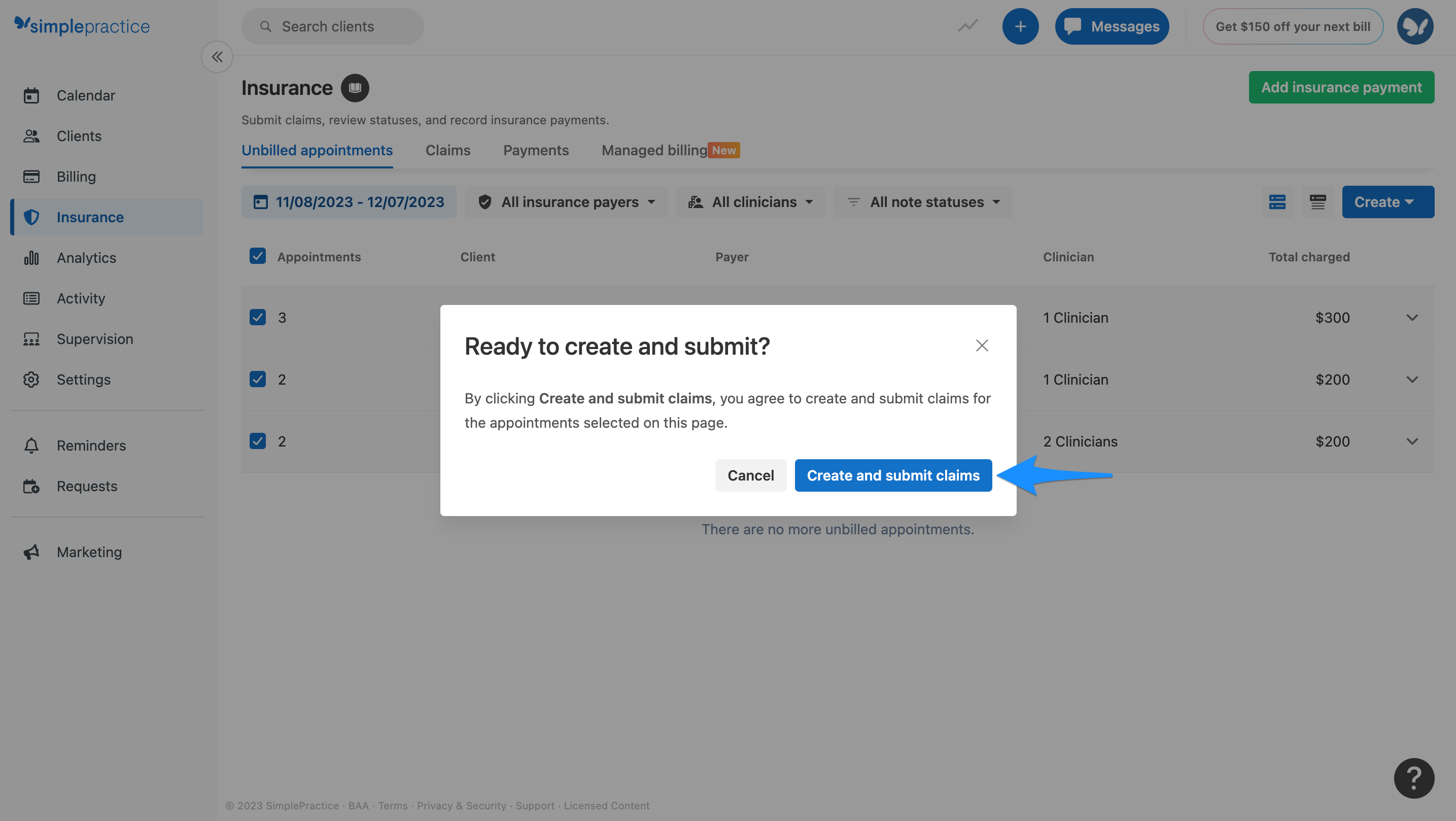Open Calendar from the sidebar
The width and height of the screenshot is (1456, 821).
point(85,95)
